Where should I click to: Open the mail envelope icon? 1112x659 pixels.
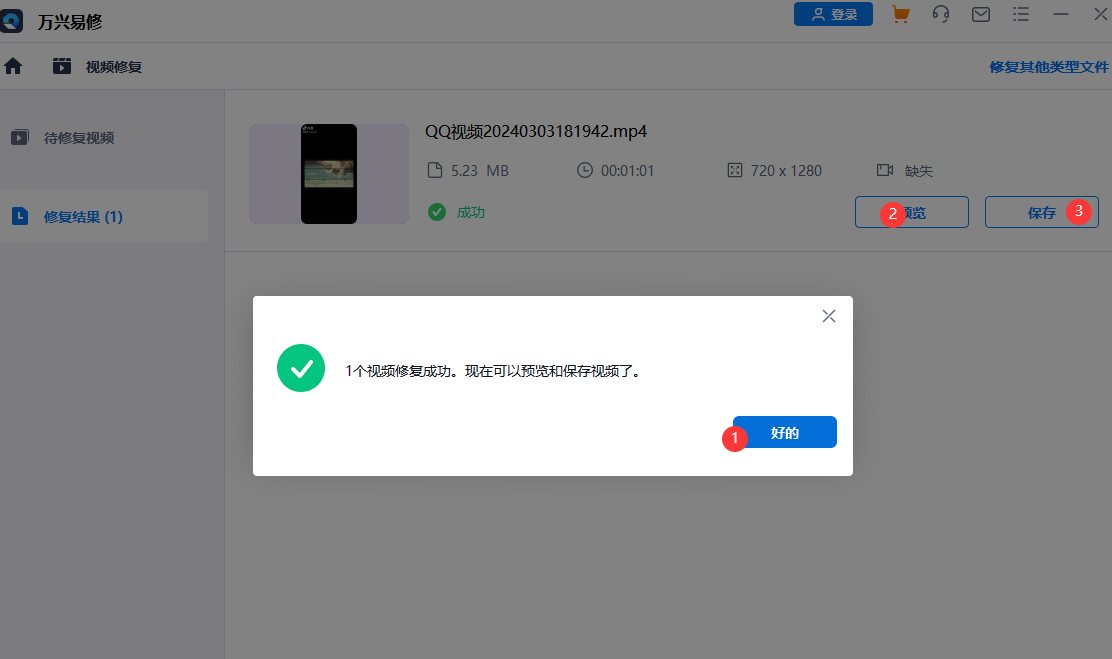pyautogui.click(x=981, y=14)
